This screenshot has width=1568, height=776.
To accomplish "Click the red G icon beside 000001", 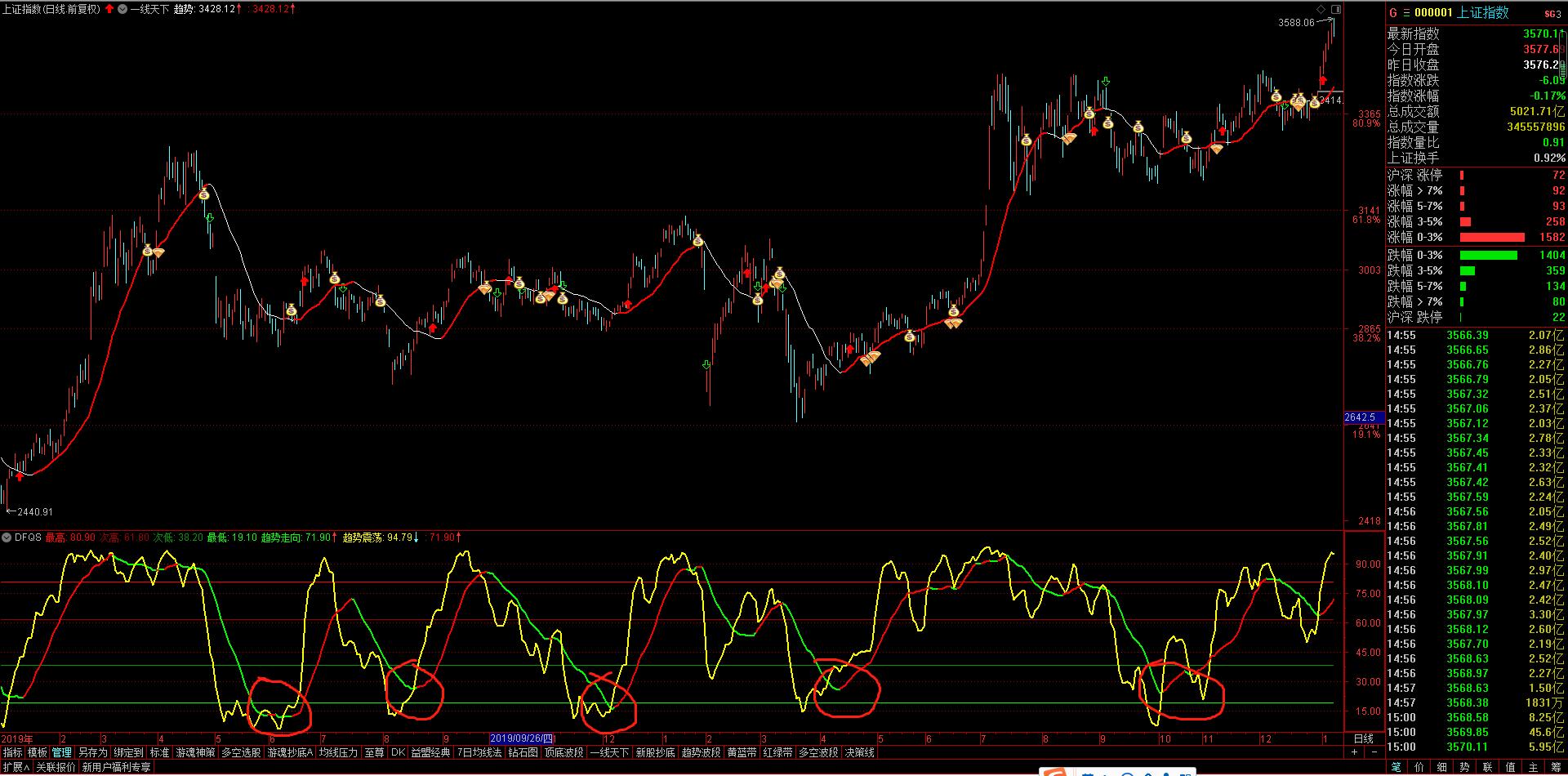I will pyautogui.click(x=1393, y=13).
